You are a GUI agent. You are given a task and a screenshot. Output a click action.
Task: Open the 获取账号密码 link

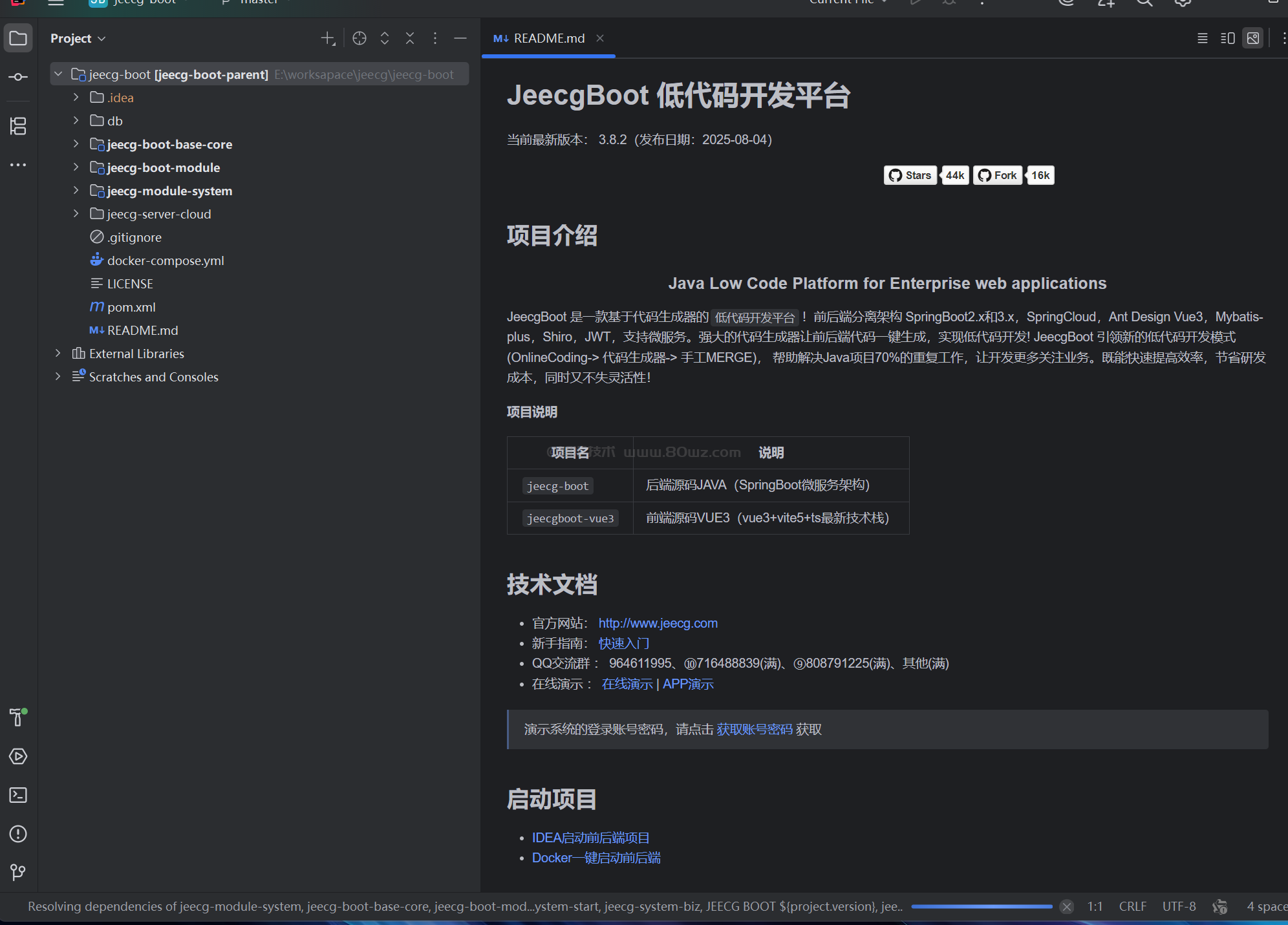[x=755, y=729]
